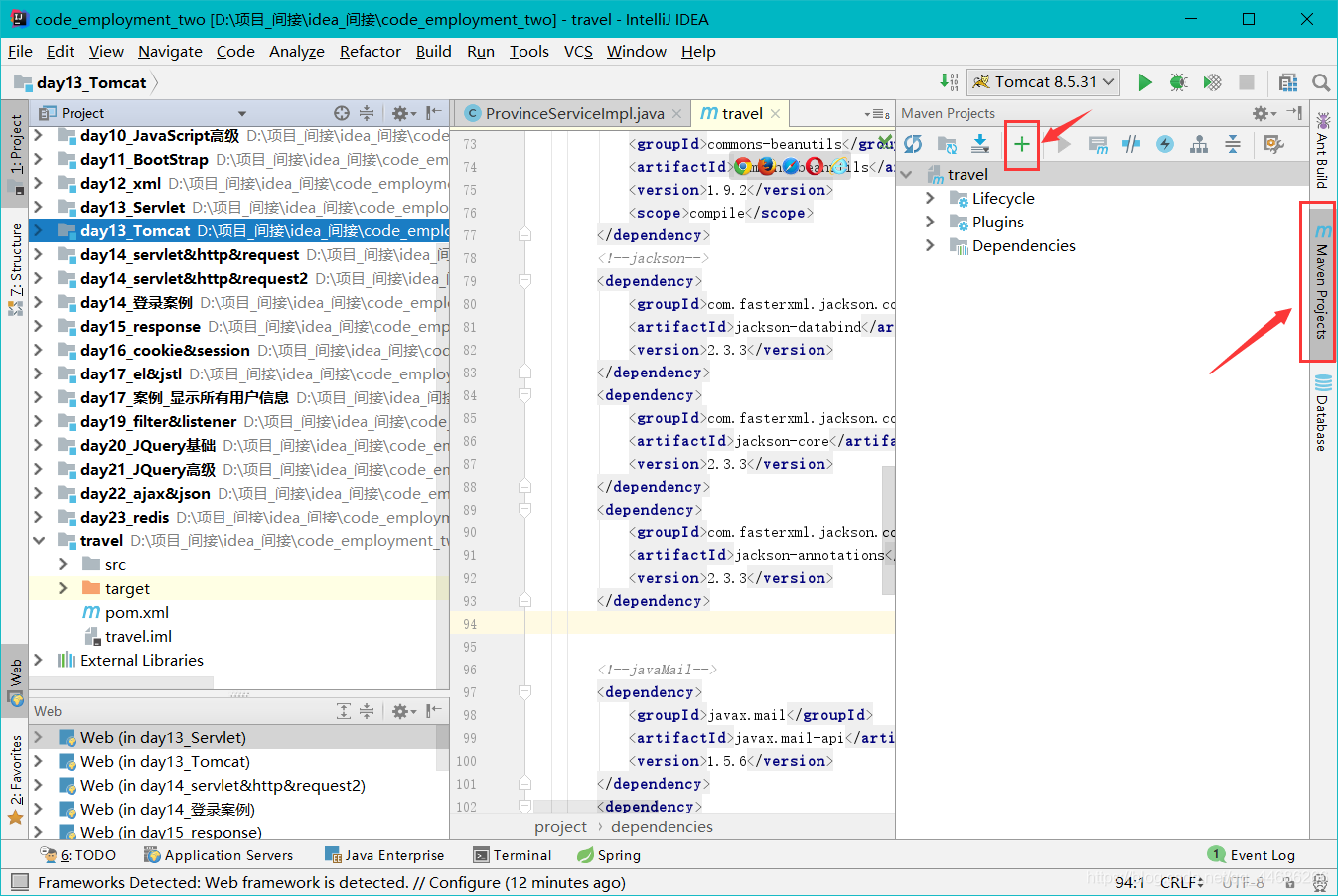
Task: Hide the Maven Projects panel
Action: click(1294, 113)
